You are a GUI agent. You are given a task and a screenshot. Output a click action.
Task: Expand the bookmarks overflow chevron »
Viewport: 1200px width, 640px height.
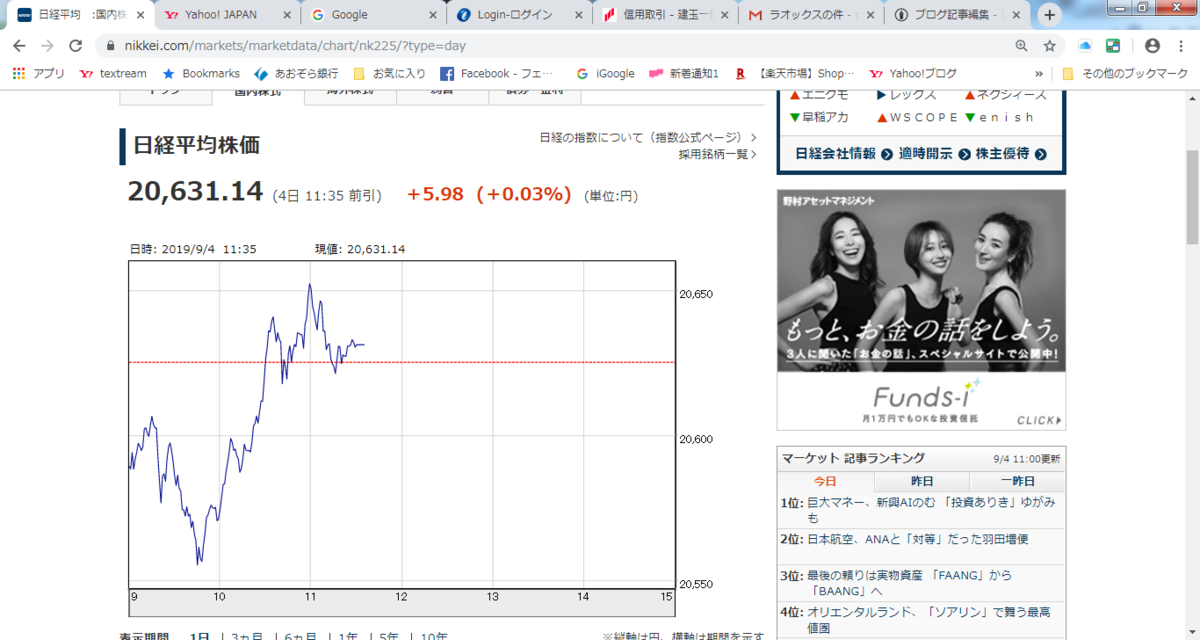click(x=1039, y=73)
